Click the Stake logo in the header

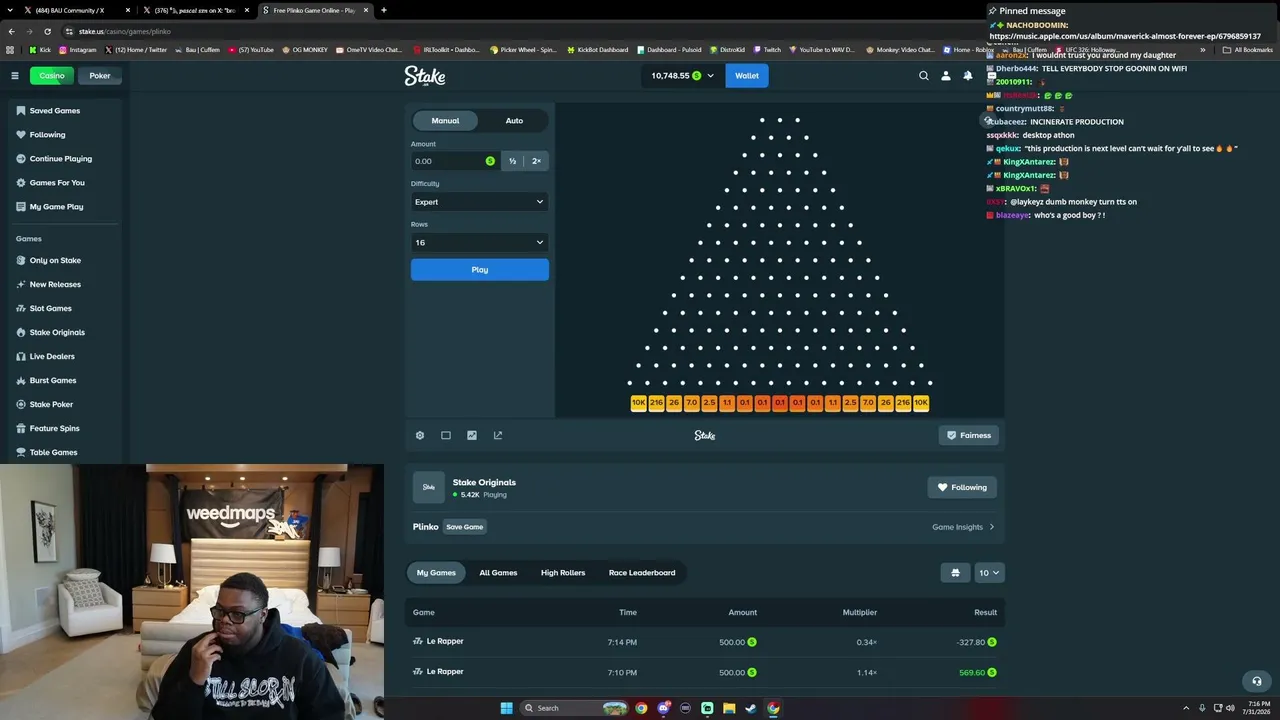click(x=425, y=75)
